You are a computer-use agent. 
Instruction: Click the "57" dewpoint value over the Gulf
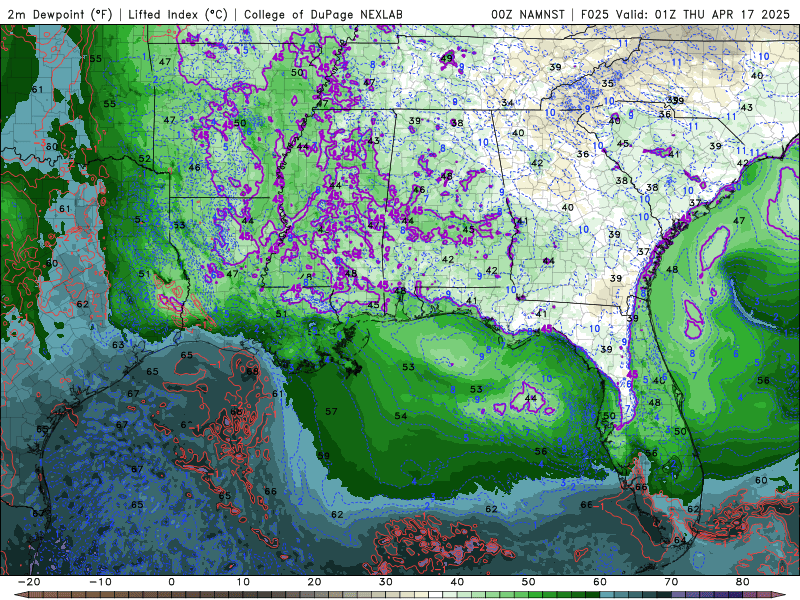pyautogui.click(x=331, y=411)
